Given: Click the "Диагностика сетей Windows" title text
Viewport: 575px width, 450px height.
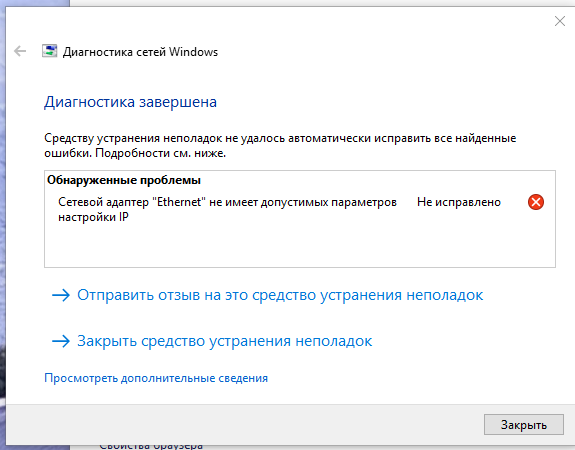Looking at the screenshot, I should [x=140, y=52].
